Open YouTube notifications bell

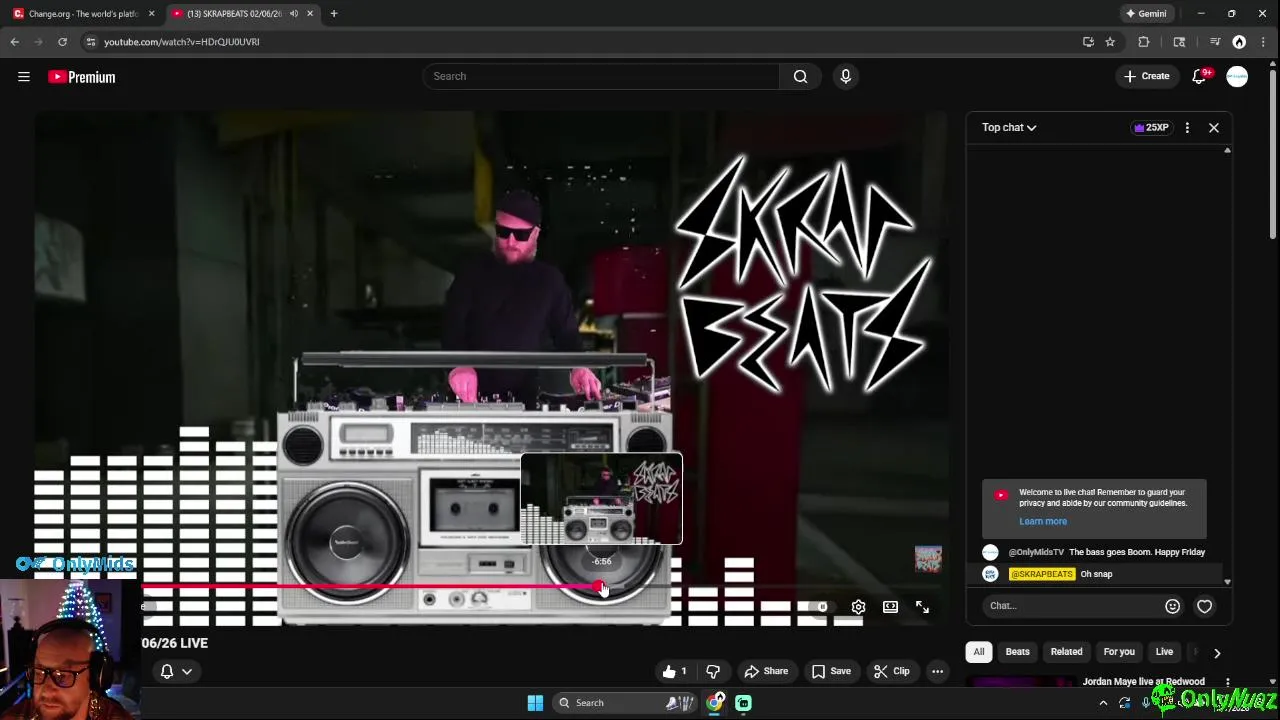[1199, 76]
